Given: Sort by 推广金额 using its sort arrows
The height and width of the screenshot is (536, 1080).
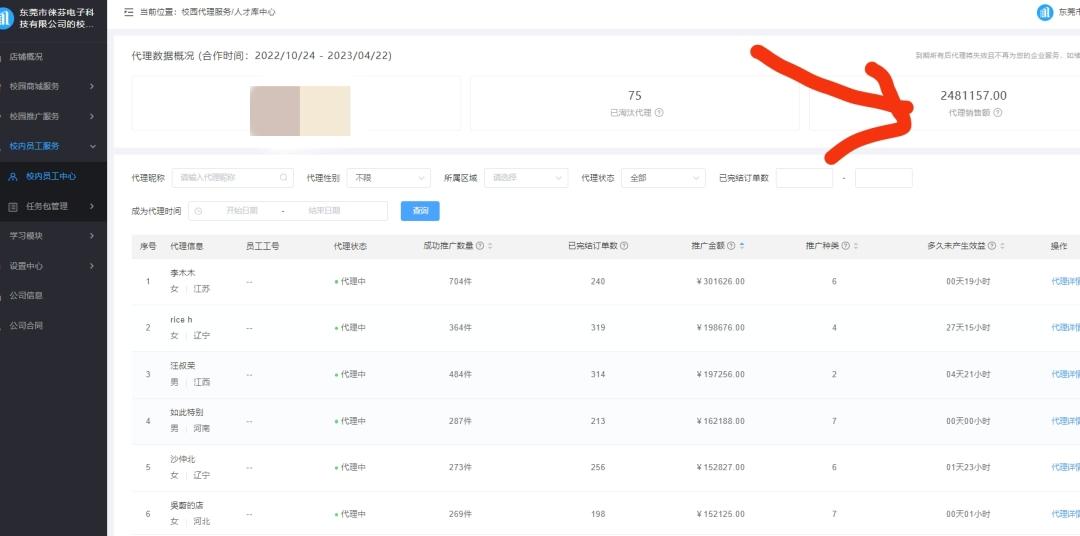Looking at the screenshot, I should click(741, 246).
